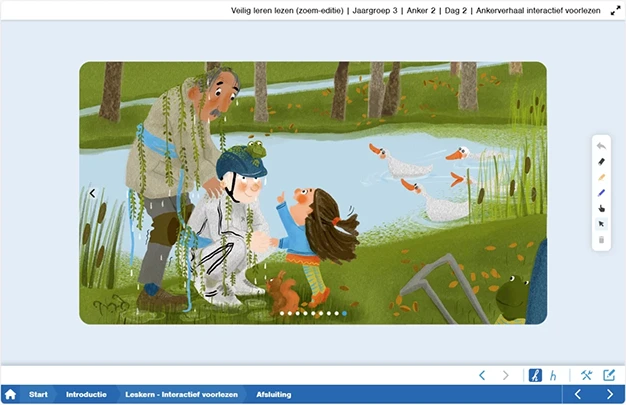Select the eraser tool
The image size is (626, 405).
click(x=601, y=162)
